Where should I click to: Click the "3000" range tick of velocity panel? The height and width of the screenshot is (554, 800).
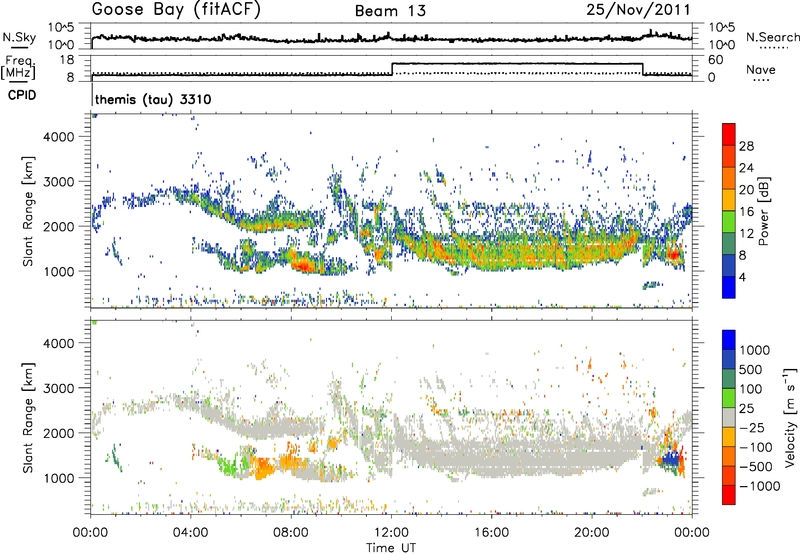pyautogui.click(x=59, y=388)
